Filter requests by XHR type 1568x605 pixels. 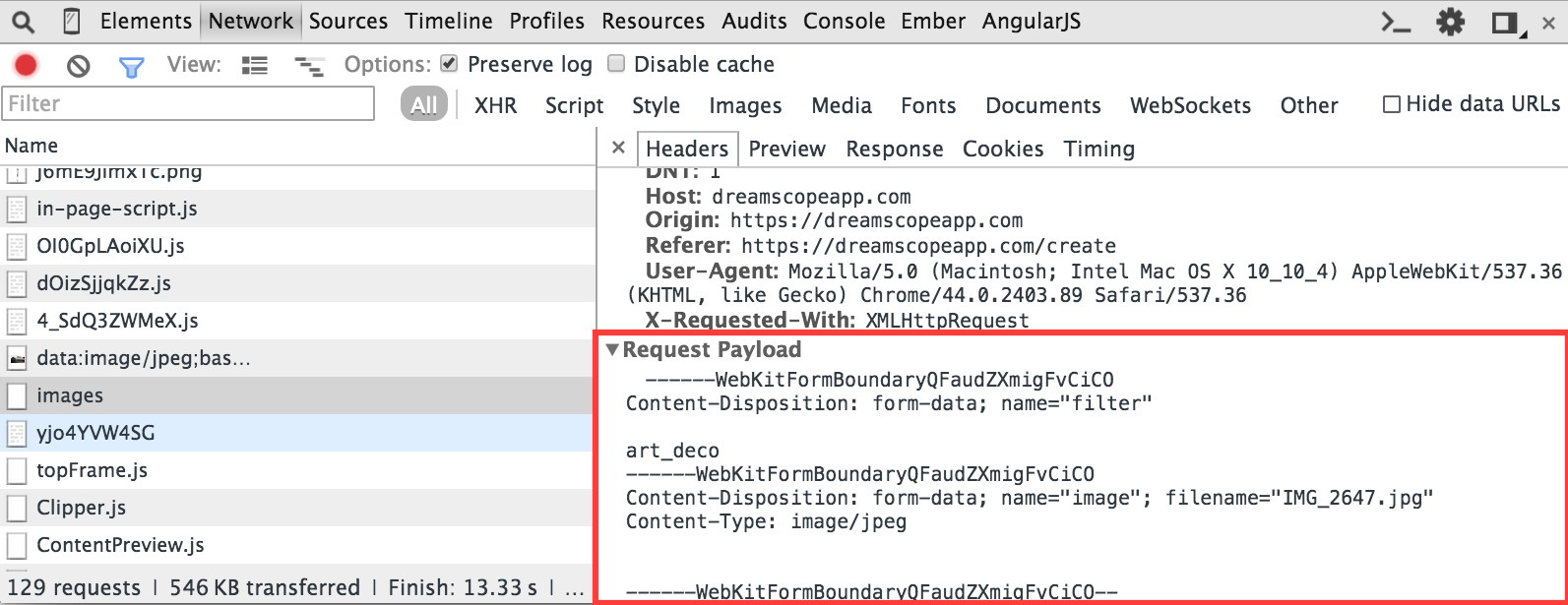(x=495, y=105)
